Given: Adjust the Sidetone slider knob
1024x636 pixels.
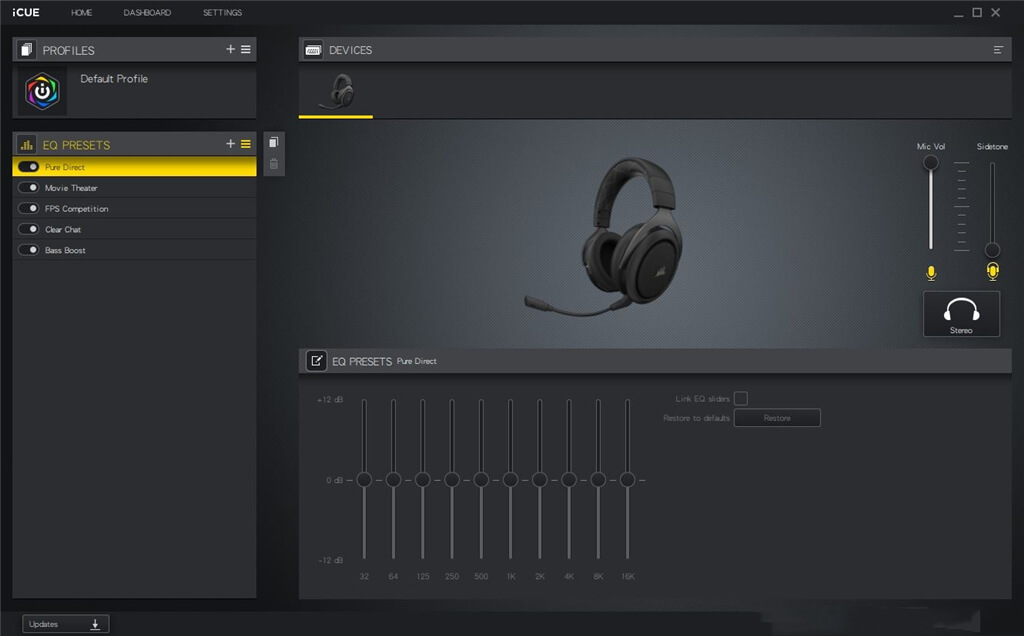Looking at the screenshot, I should [x=992, y=249].
